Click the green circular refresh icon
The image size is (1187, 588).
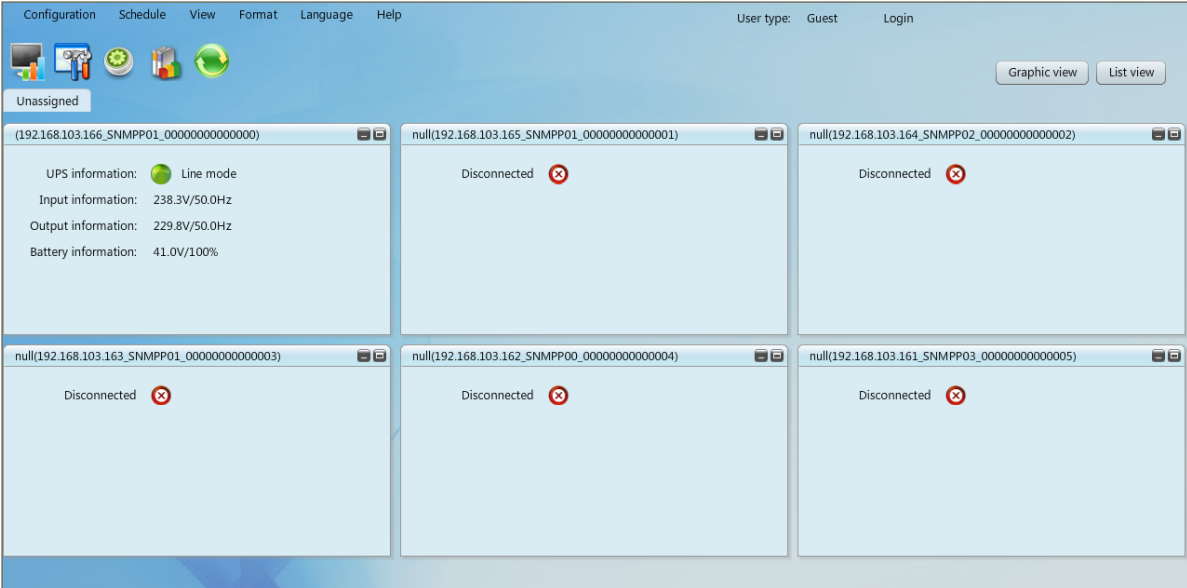[211, 62]
